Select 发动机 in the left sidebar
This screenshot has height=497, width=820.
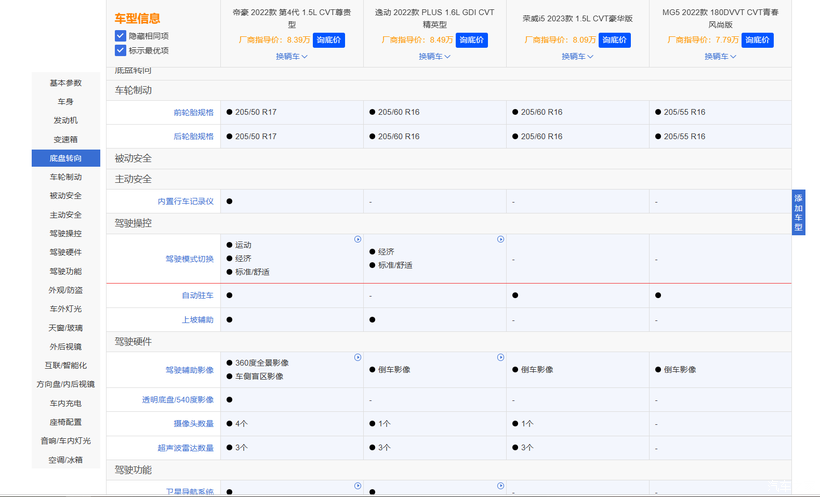[x=65, y=120]
